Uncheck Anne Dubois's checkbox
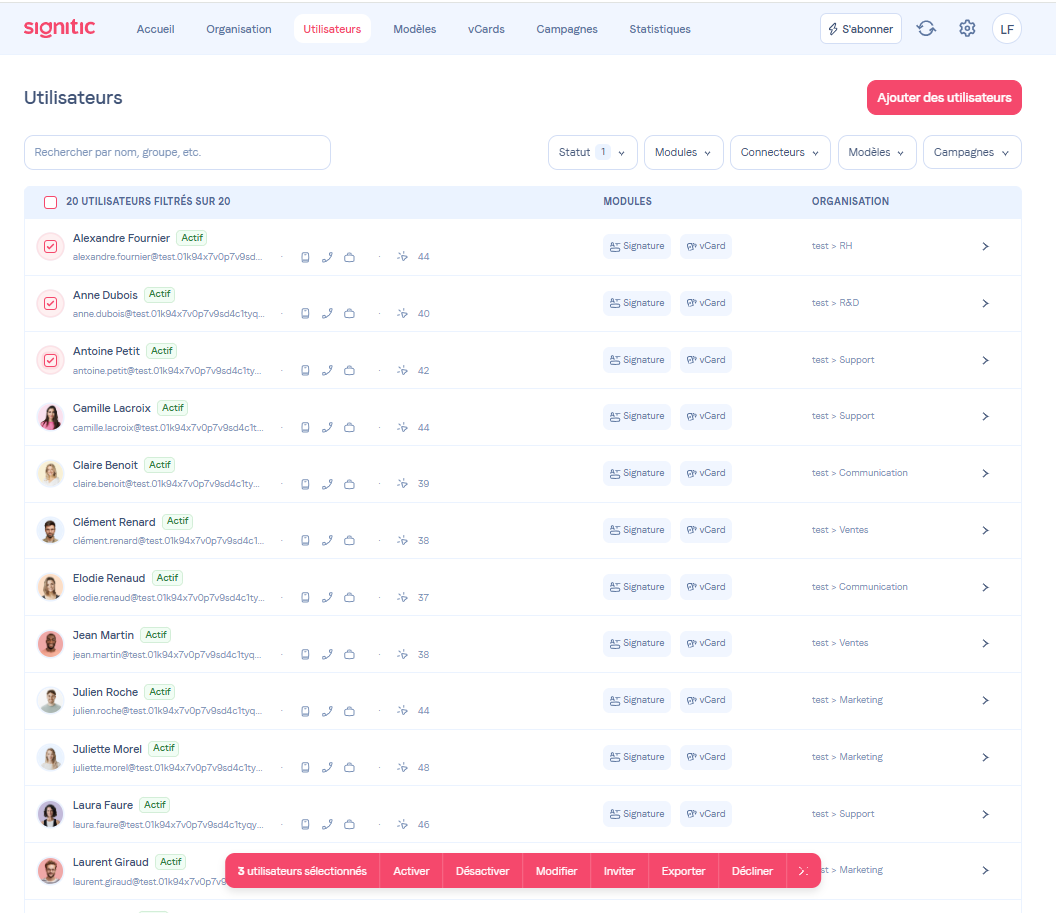This screenshot has height=913, width=1056. pyautogui.click(x=51, y=304)
